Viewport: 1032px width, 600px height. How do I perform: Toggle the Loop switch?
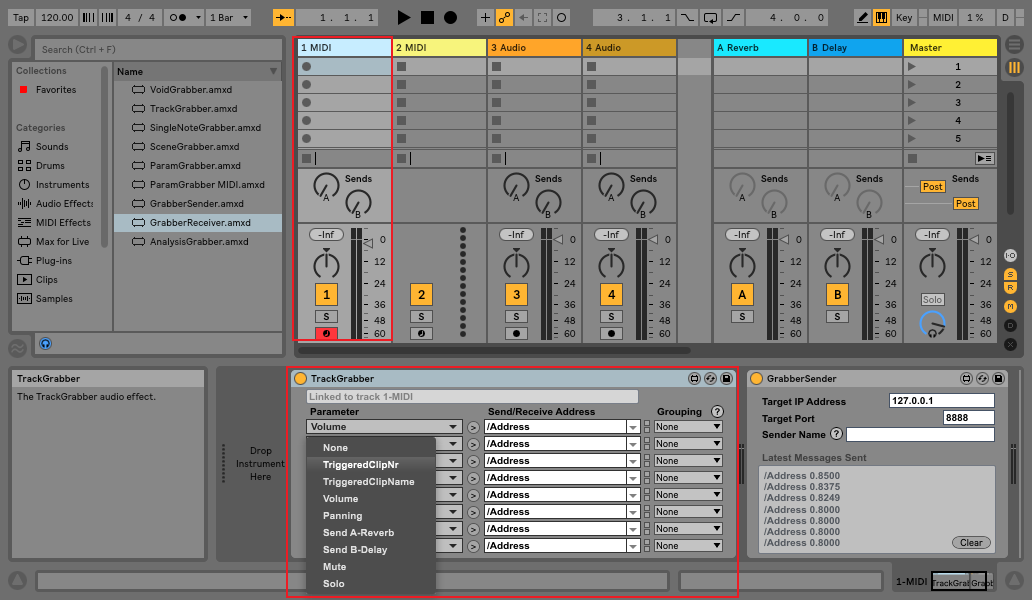click(710, 18)
